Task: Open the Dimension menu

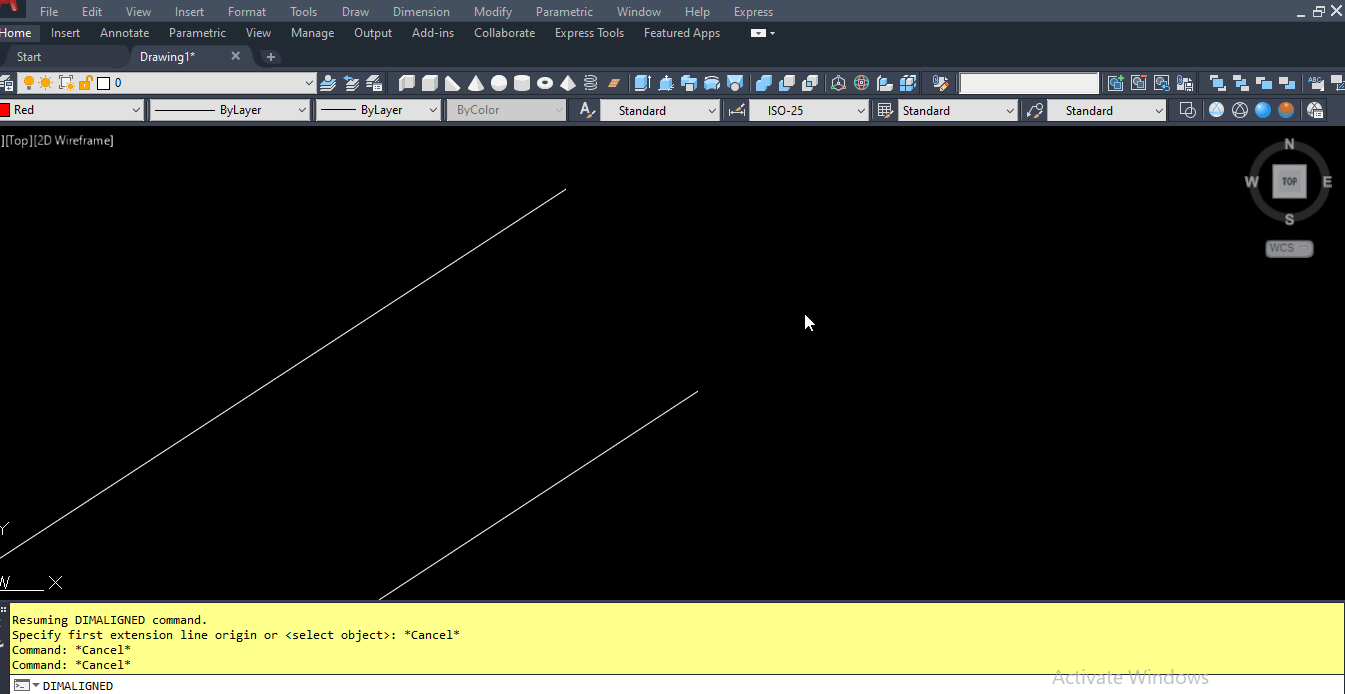Action: (421, 12)
